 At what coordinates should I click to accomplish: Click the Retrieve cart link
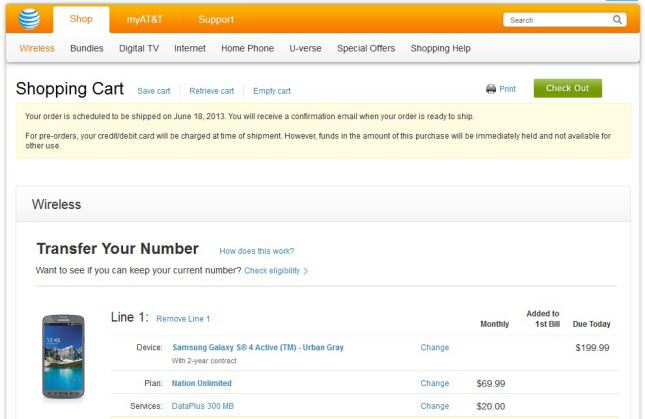click(x=211, y=91)
